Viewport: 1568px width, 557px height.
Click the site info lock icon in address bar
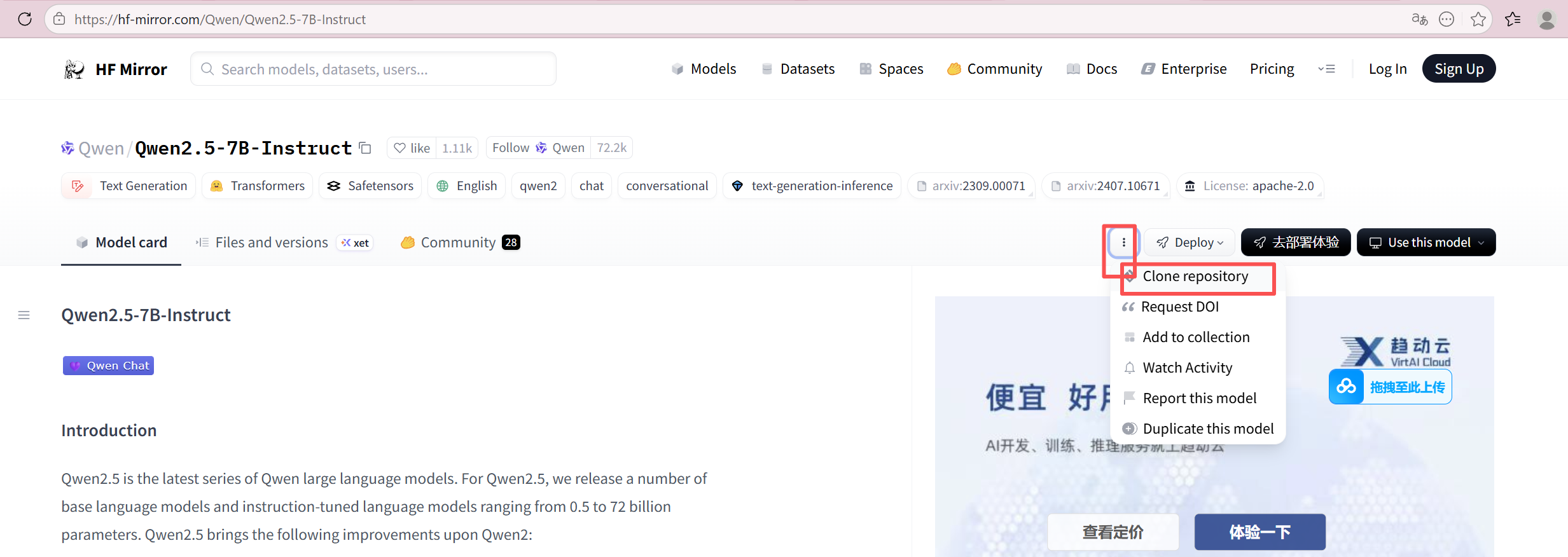59,19
